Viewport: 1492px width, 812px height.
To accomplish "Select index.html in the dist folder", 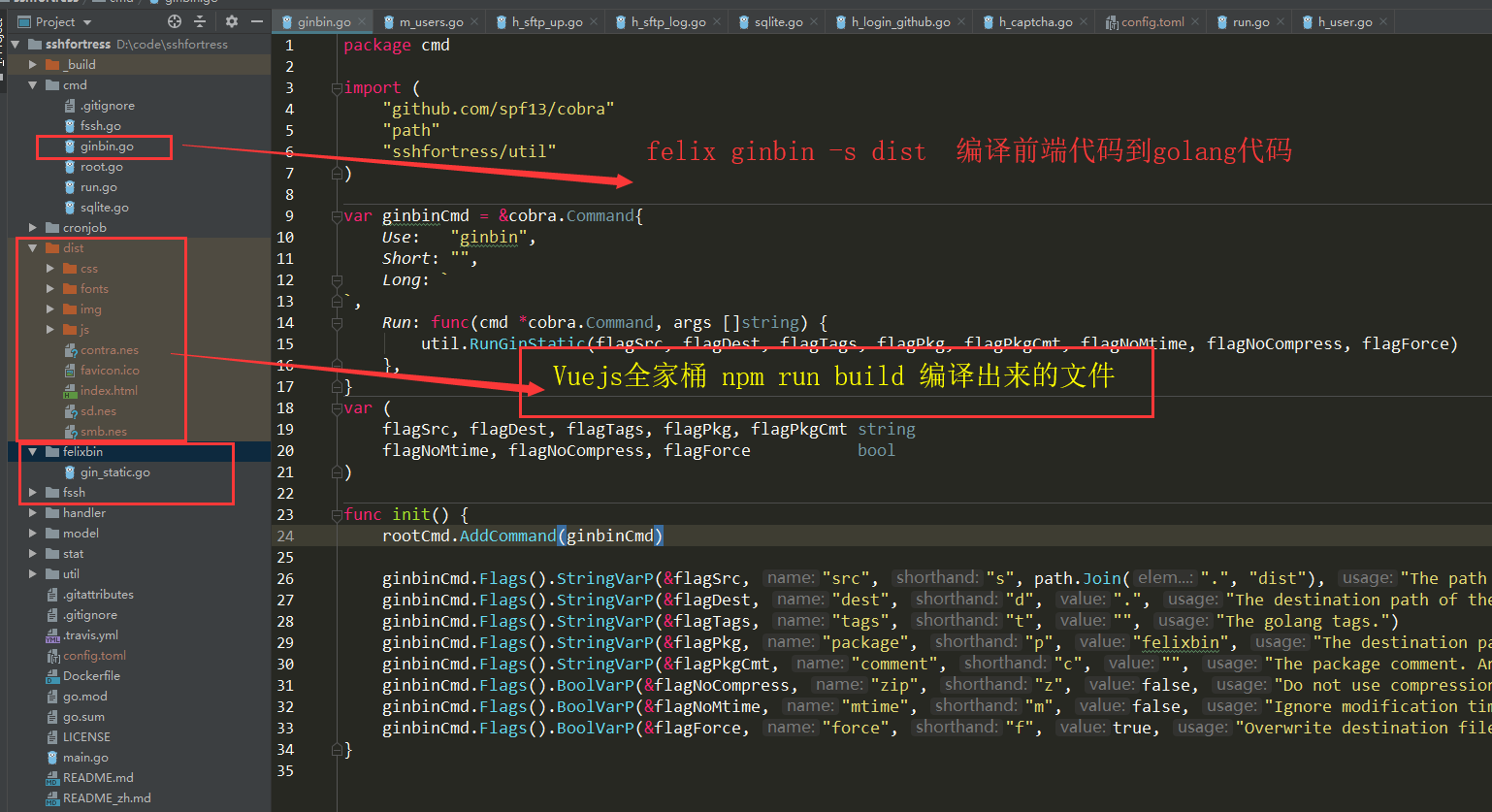I will (x=109, y=391).
